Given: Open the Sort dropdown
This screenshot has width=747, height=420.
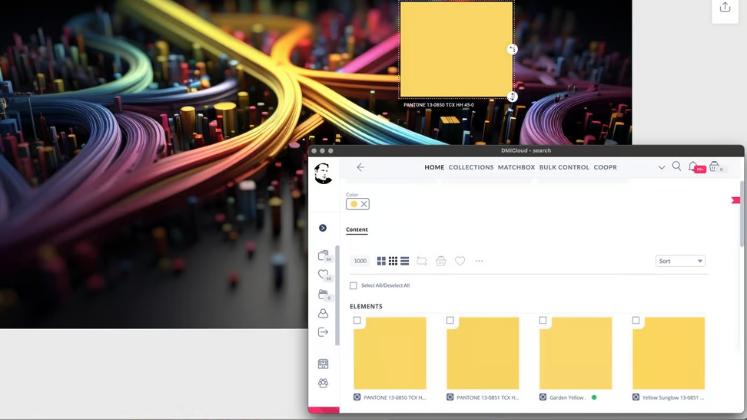Looking at the screenshot, I should 680,261.
